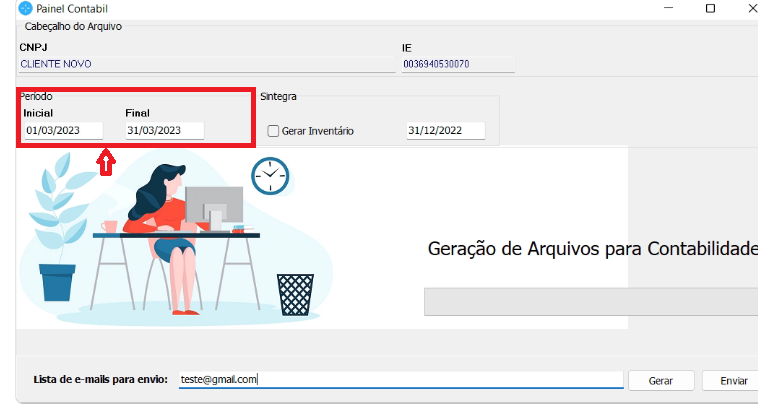The height and width of the screenshot is (404, 758).
Task: Select the Final date field 31/03/2023
Action: 164,130
